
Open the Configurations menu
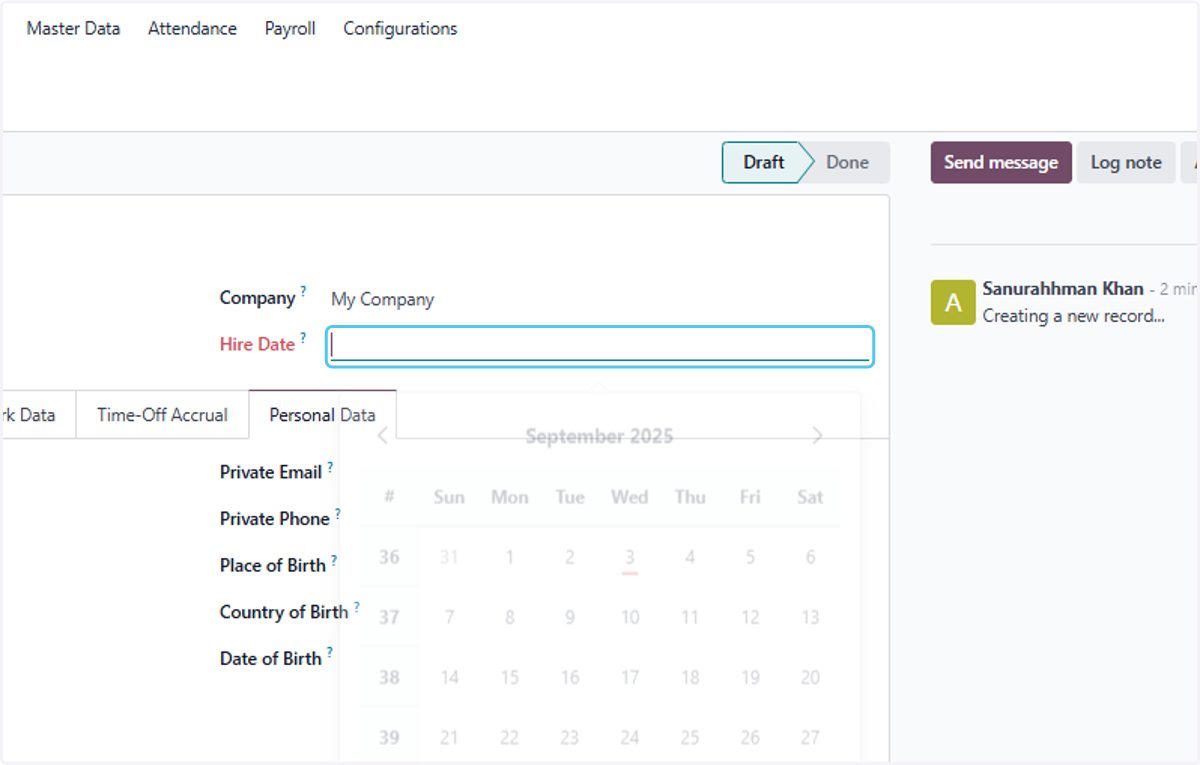click(x=400, y=29)
